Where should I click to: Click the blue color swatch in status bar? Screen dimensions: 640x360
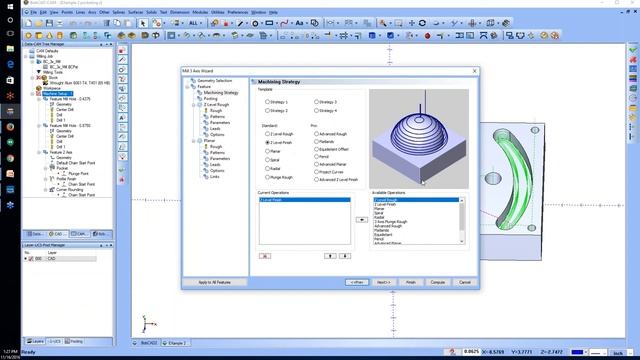(577, 352)
